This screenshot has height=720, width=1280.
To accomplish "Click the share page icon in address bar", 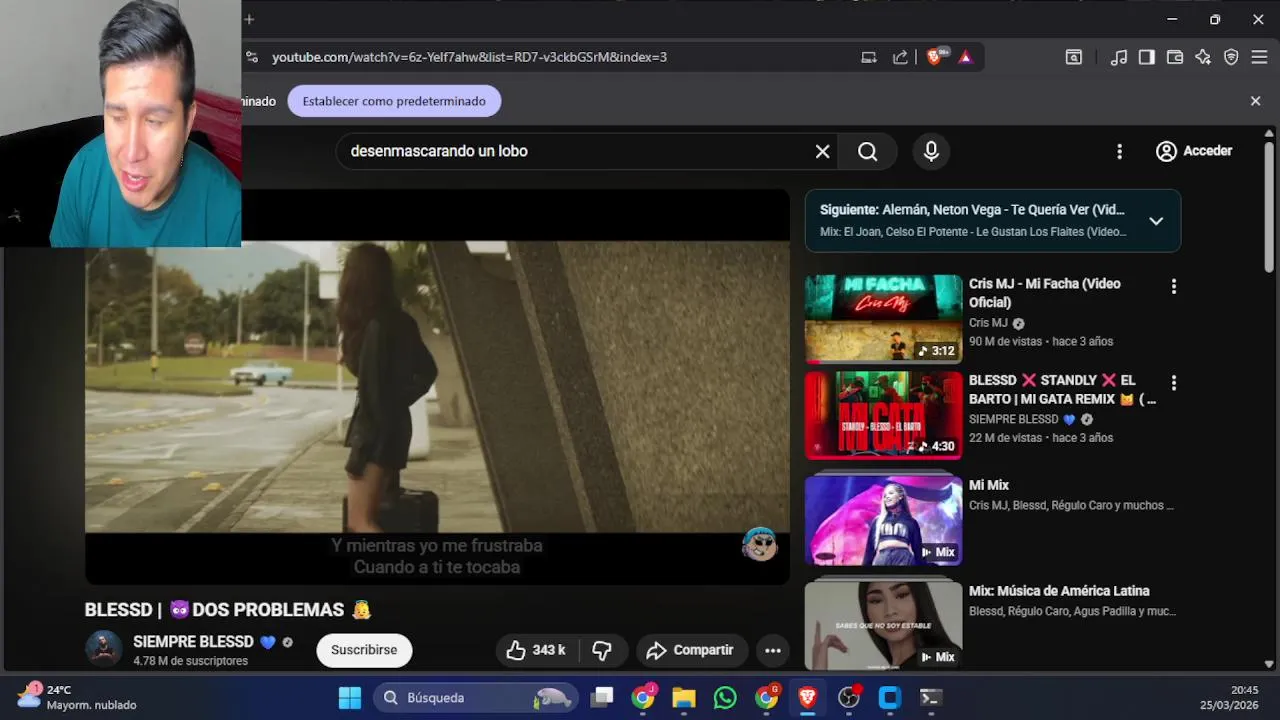I will [x=900, y=57].
